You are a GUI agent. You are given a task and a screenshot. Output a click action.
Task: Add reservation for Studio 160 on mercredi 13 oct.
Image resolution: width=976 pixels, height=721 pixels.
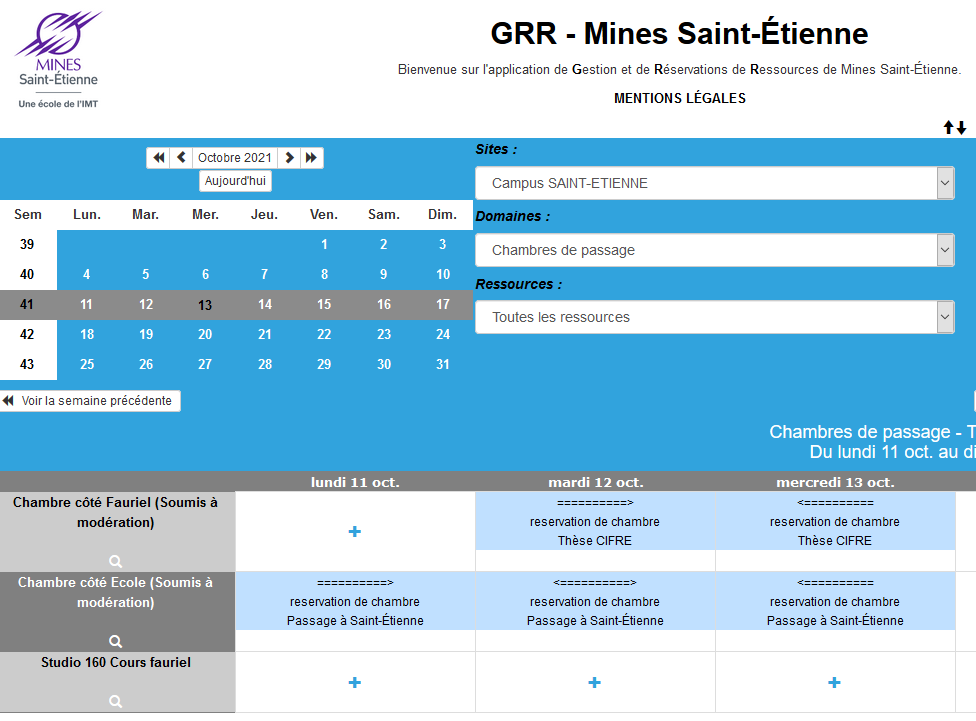[834, 682]
